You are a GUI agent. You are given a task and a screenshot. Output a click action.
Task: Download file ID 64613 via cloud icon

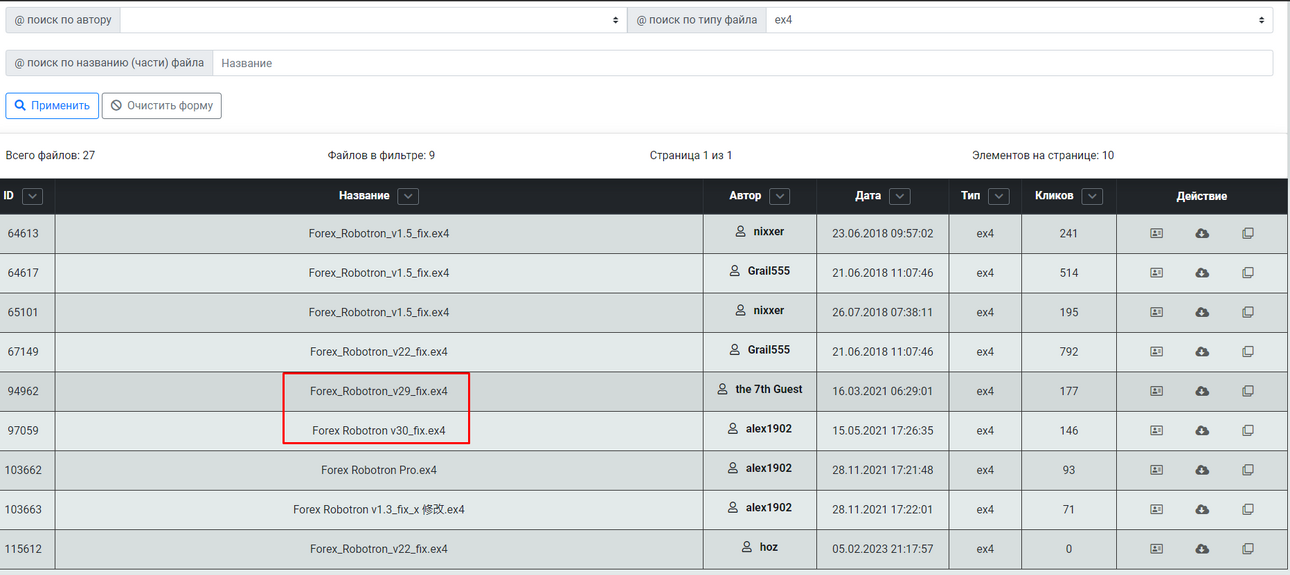(1202, 233)
